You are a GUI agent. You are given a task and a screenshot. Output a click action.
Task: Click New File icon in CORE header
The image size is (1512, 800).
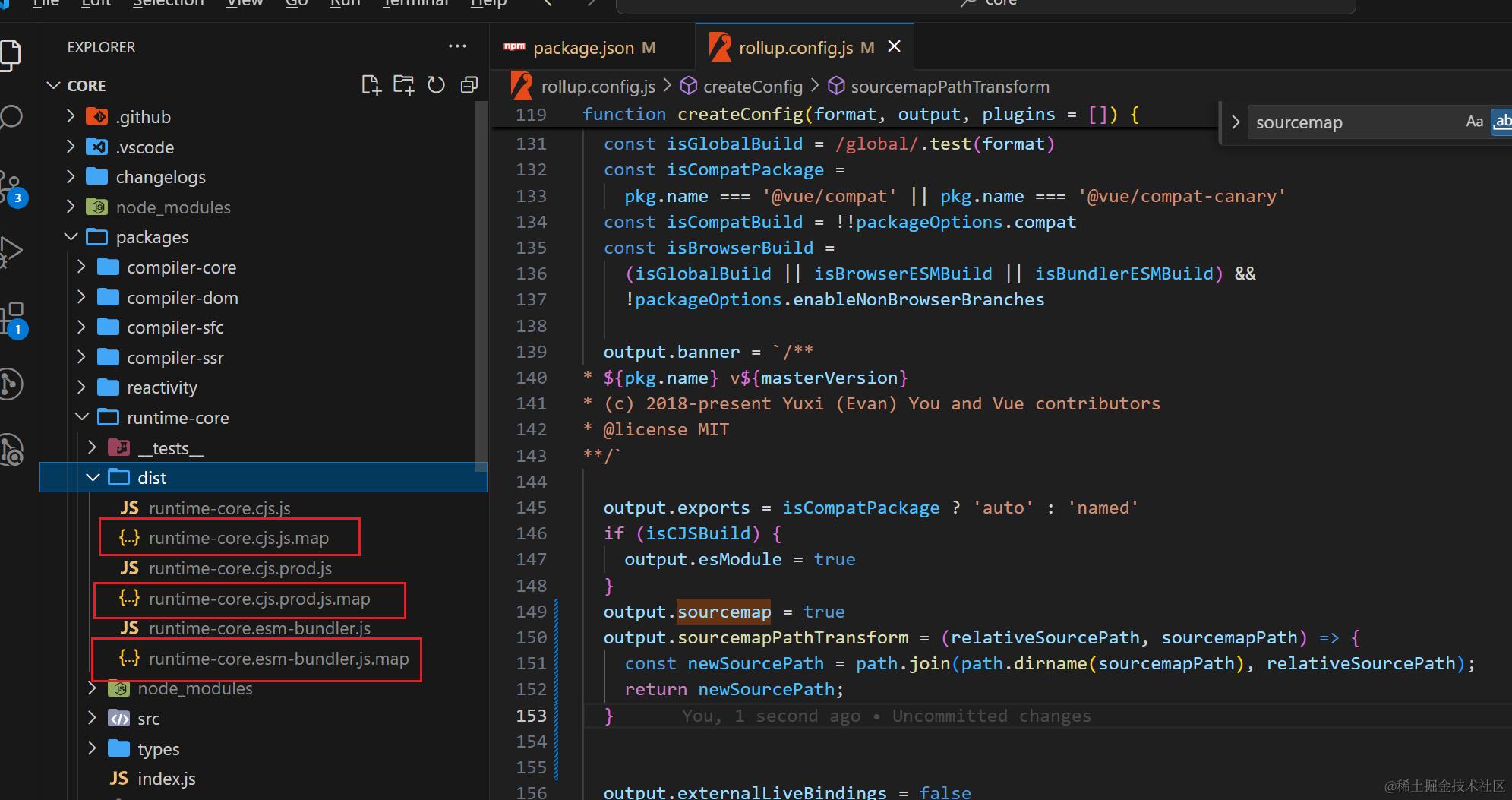(371, 85)
